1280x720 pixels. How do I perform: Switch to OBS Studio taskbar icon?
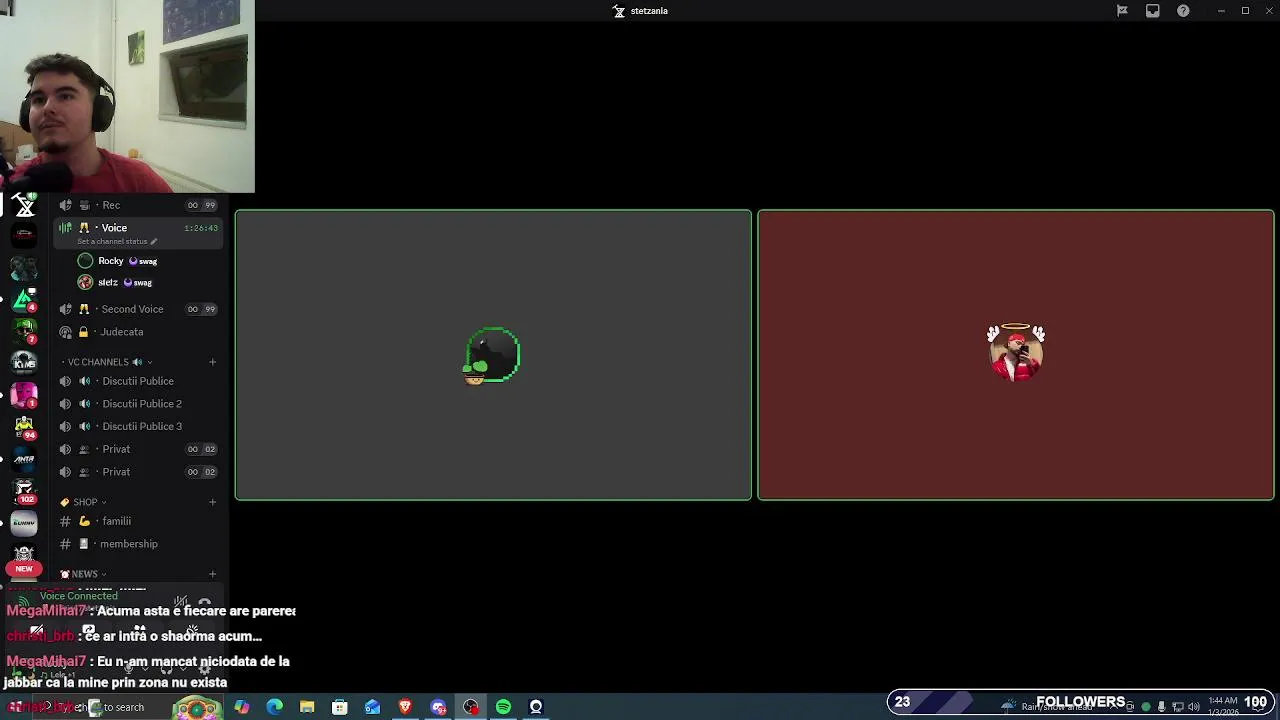(471, 707)
